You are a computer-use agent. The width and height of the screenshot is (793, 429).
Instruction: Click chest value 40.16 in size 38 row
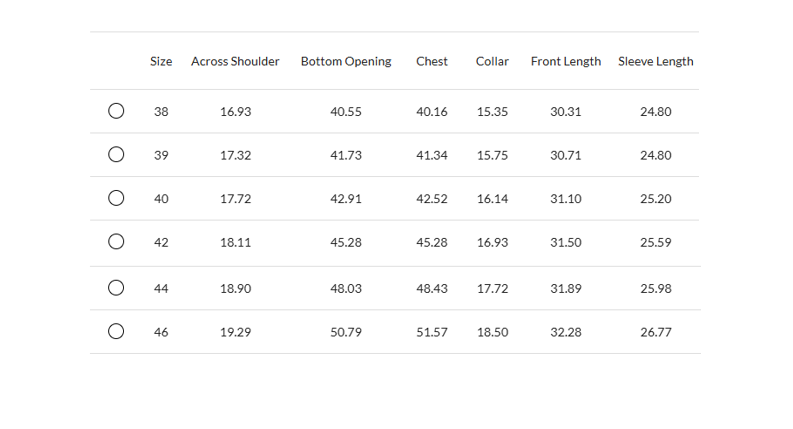click(x=432, y=111)
